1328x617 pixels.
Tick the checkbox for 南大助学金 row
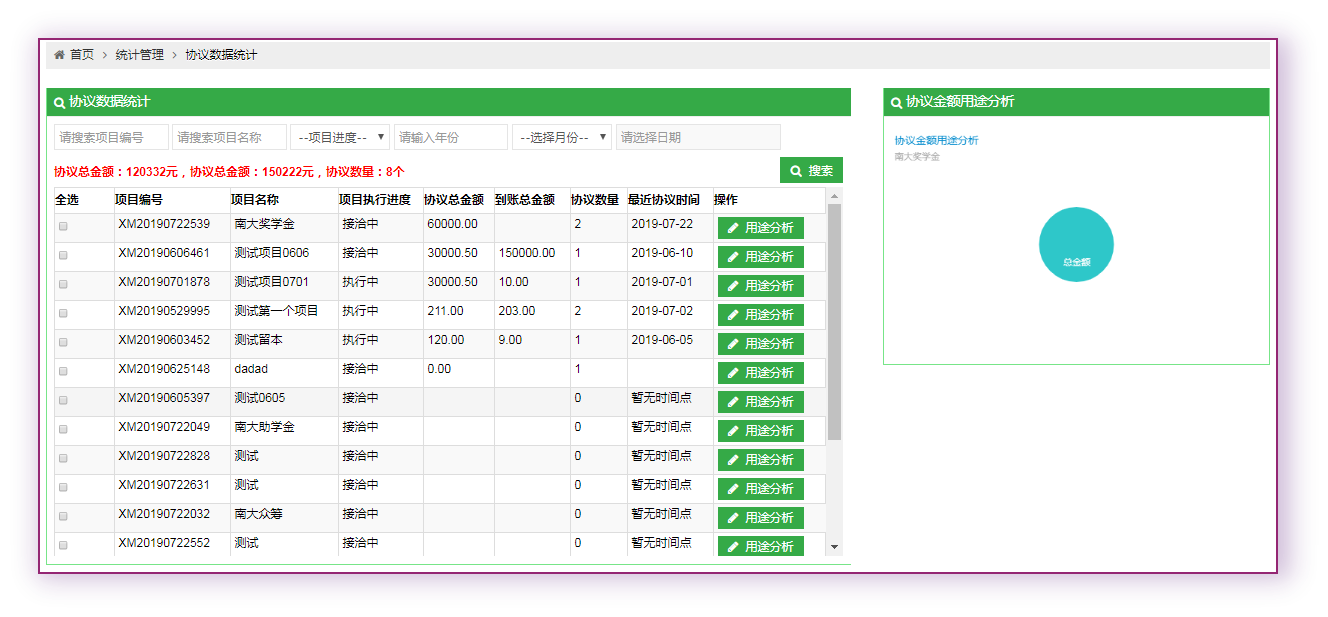pyautogui.click(x=63, y=430)
